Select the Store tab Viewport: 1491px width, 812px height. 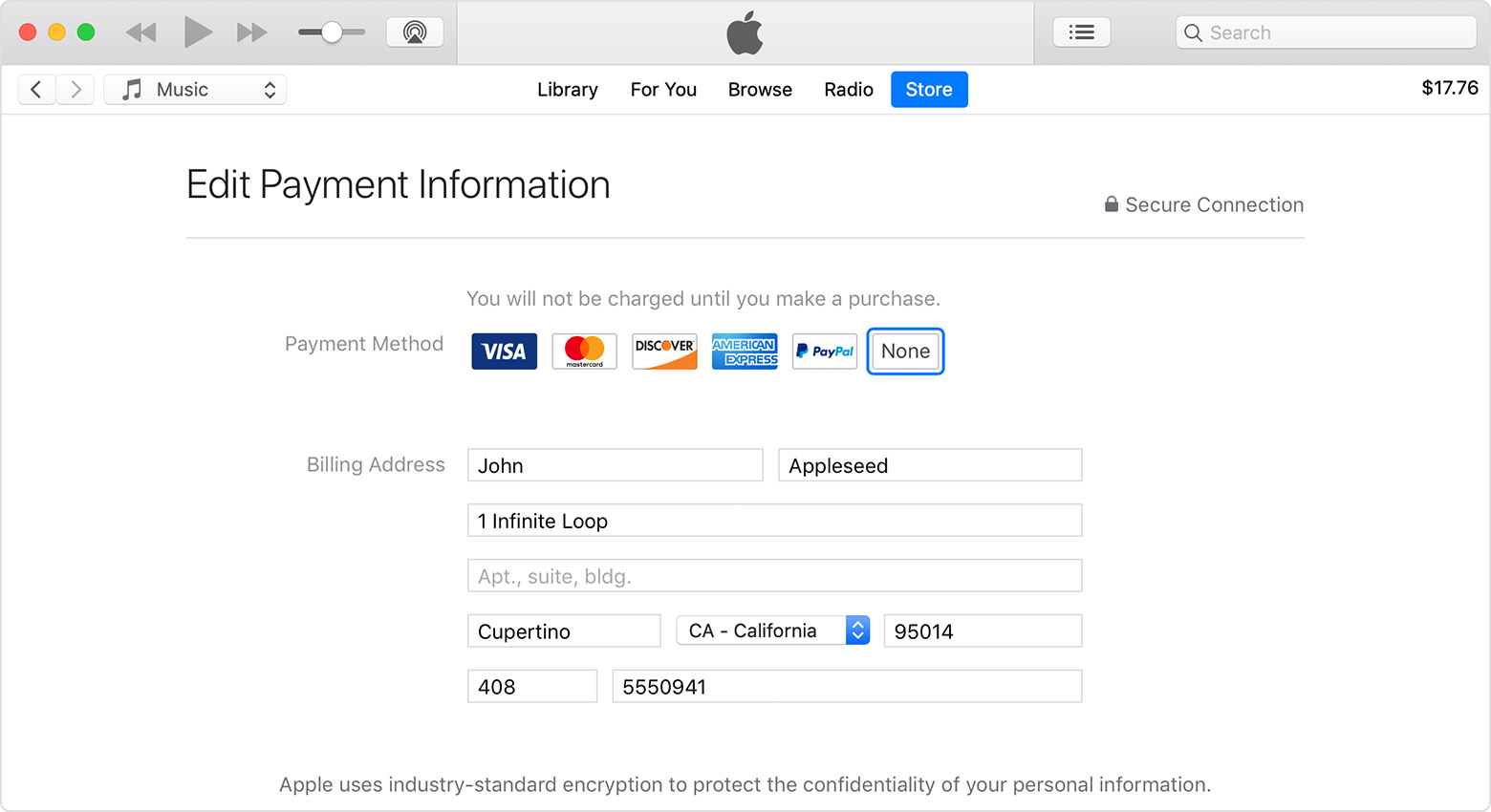pyautogui.click(x=929, y=90)
